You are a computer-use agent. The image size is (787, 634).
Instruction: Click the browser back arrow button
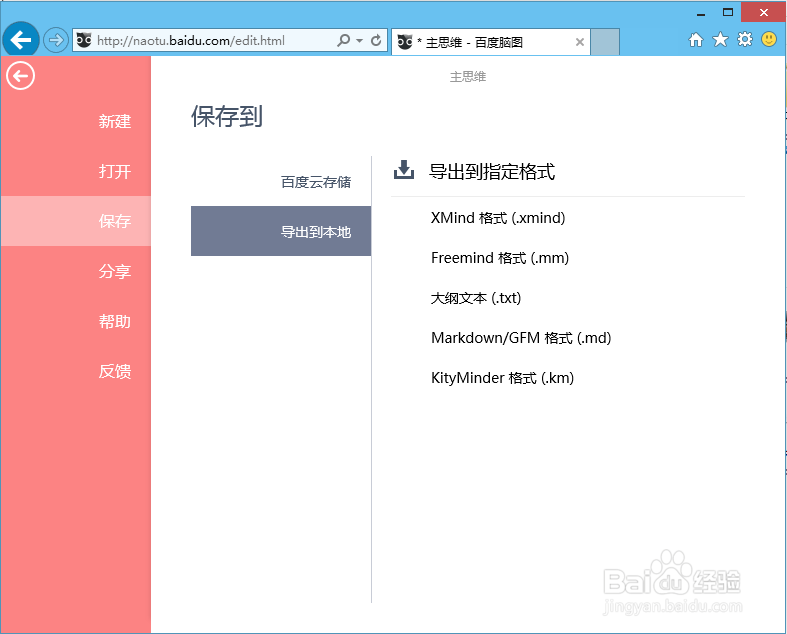pos(21,40)
